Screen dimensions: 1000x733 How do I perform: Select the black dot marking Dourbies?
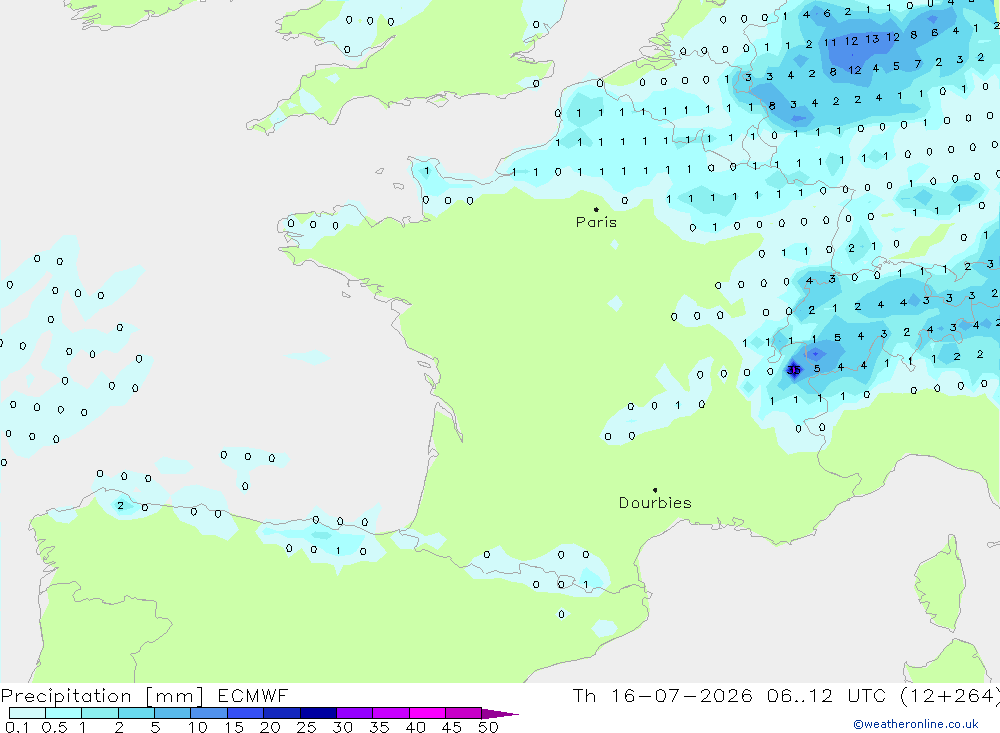coord(655,490)
